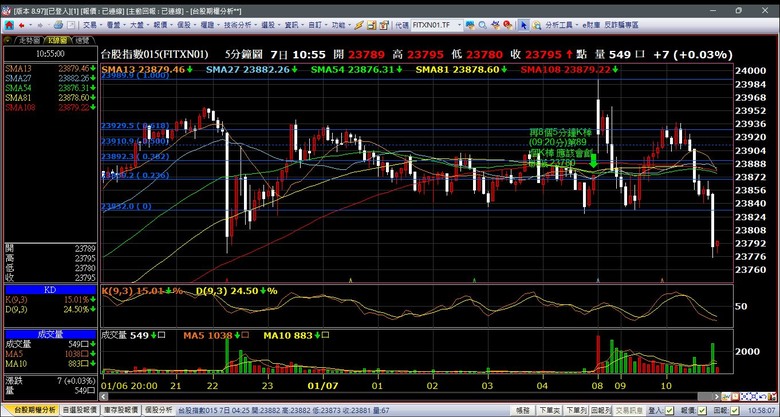Select the 台股期權分析 bottom tab

tap(35, 410)
